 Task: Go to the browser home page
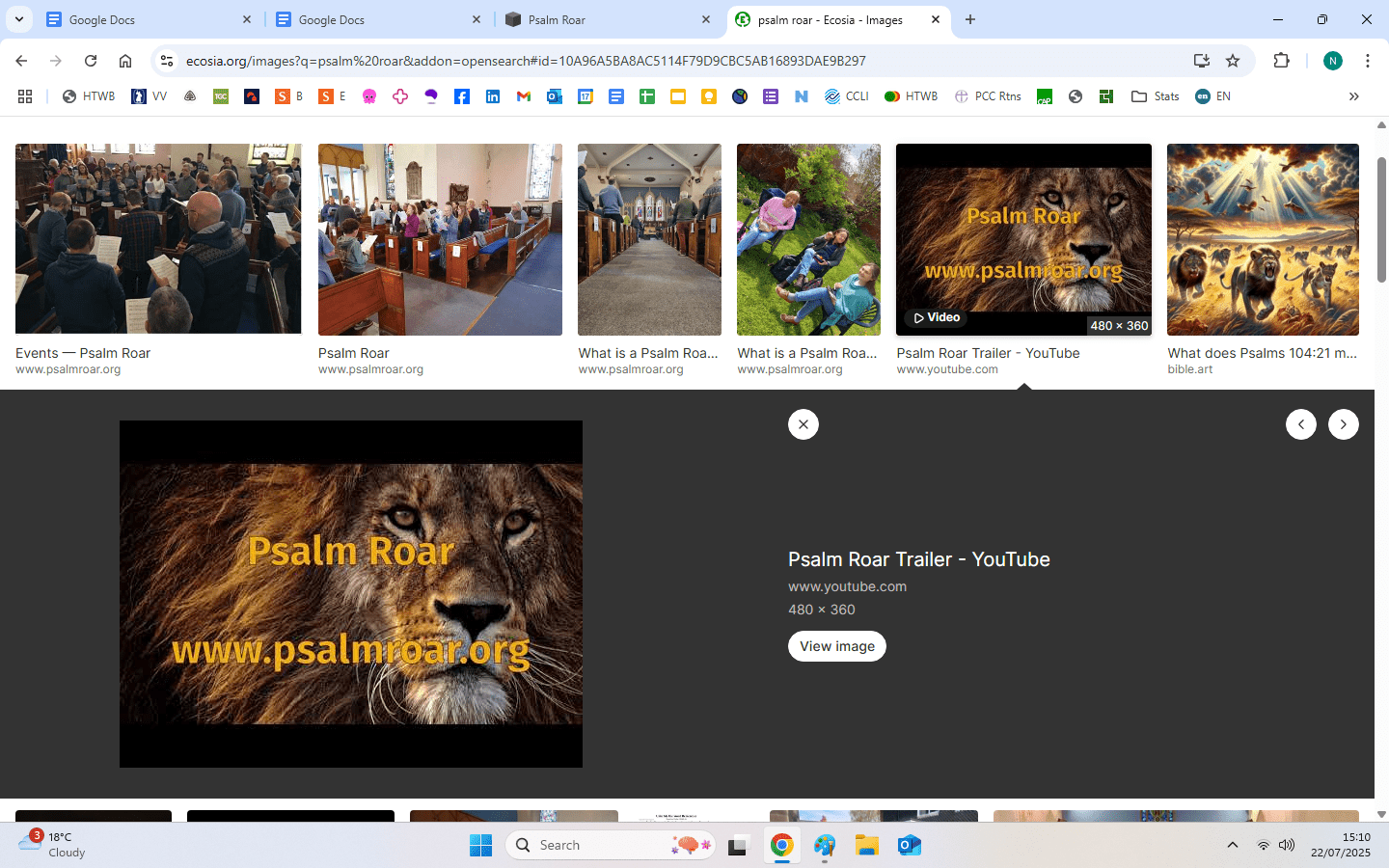125,61
